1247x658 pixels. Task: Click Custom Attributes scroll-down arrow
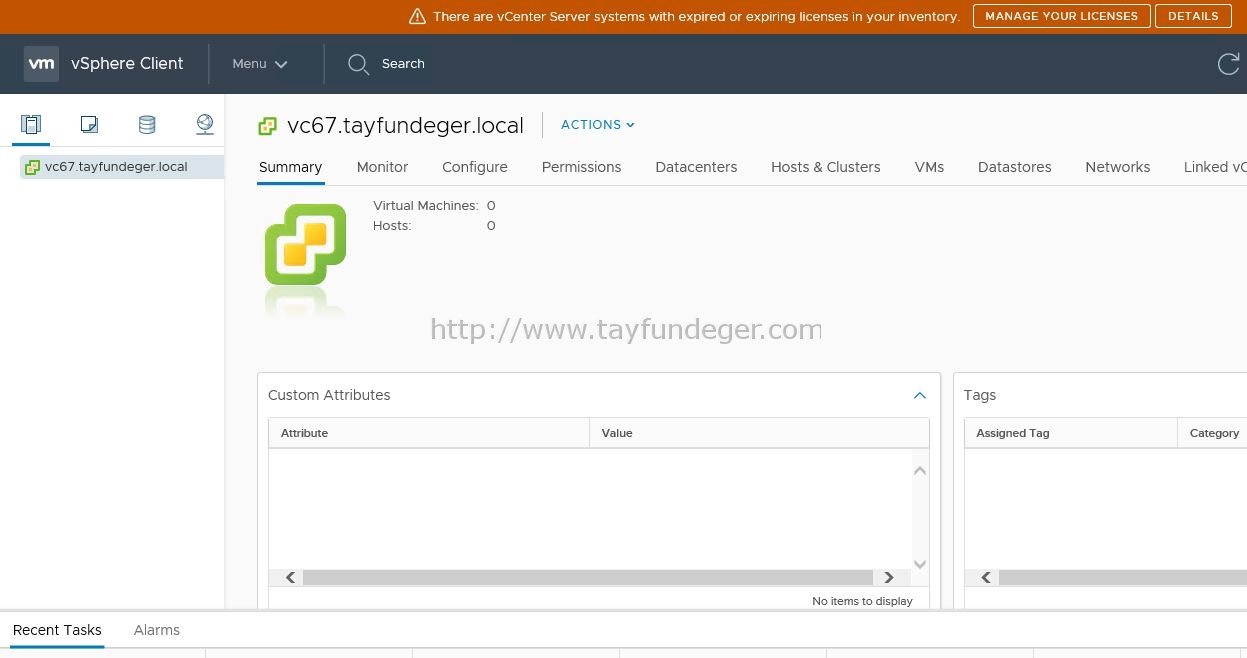point(920,564)
